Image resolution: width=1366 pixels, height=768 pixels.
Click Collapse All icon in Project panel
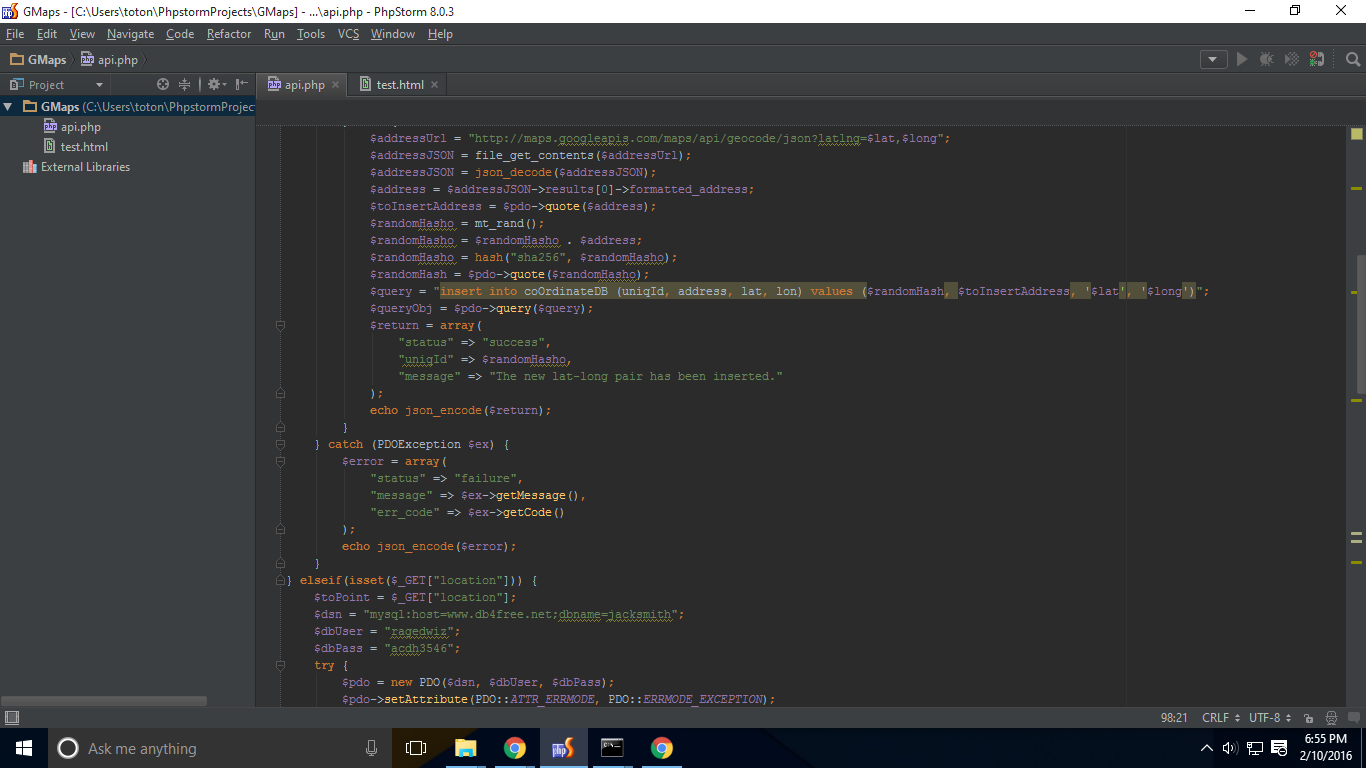(x=184, y=84)
